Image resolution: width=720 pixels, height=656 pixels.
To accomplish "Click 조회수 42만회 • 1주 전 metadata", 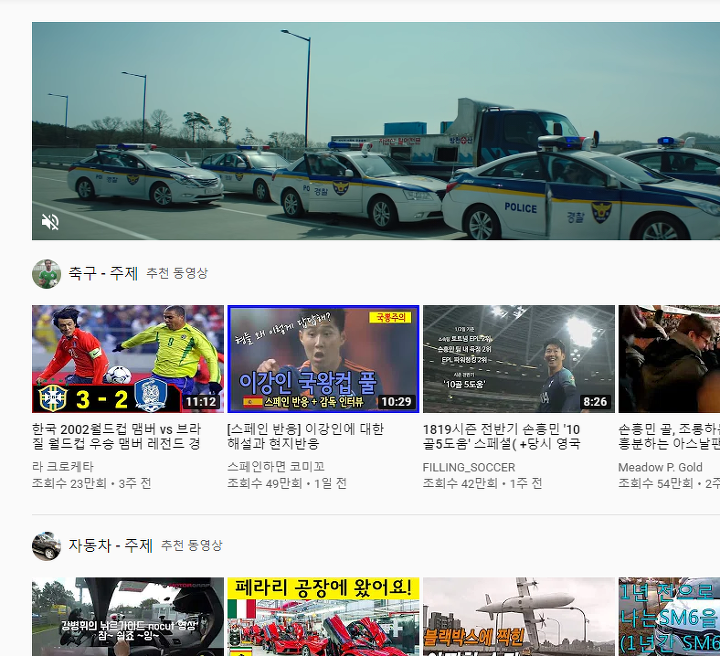I will coord(483,483).
